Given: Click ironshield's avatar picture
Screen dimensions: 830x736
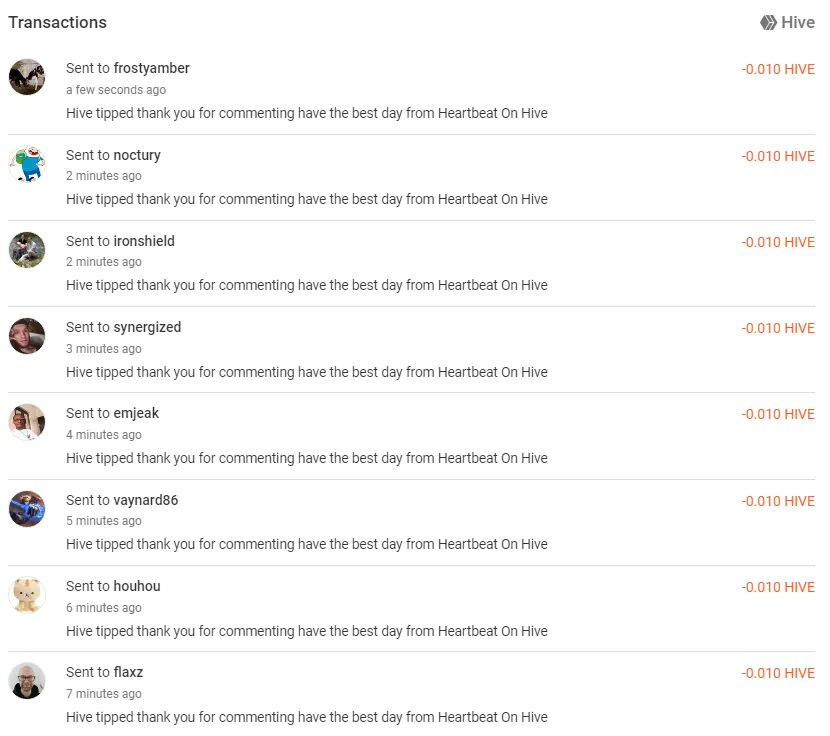Looking at the screenshot, I should coord(27,250).
